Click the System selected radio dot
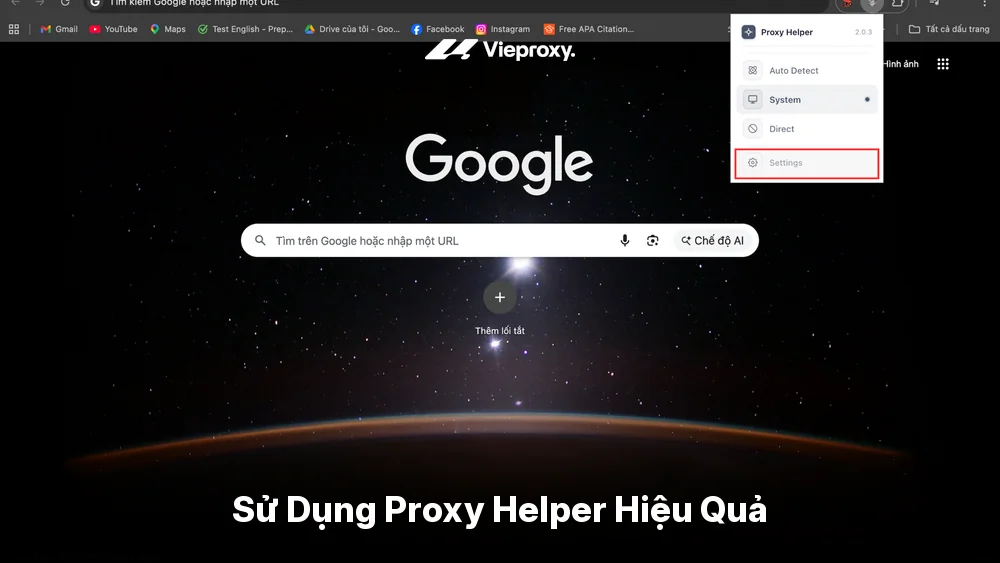The height and width of the screenshot is (563, 1000). [867, 99]
